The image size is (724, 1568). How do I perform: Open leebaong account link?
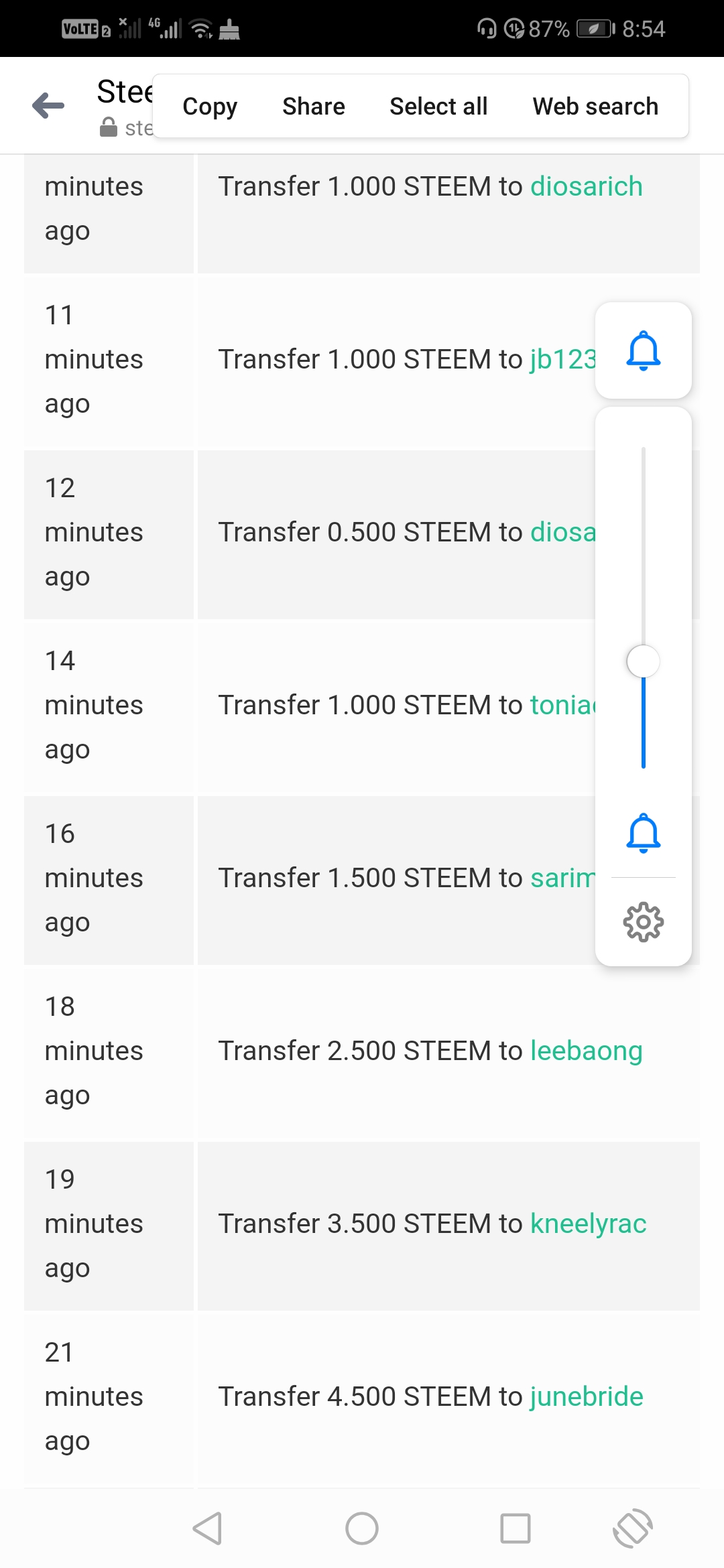coord(586,1051)
